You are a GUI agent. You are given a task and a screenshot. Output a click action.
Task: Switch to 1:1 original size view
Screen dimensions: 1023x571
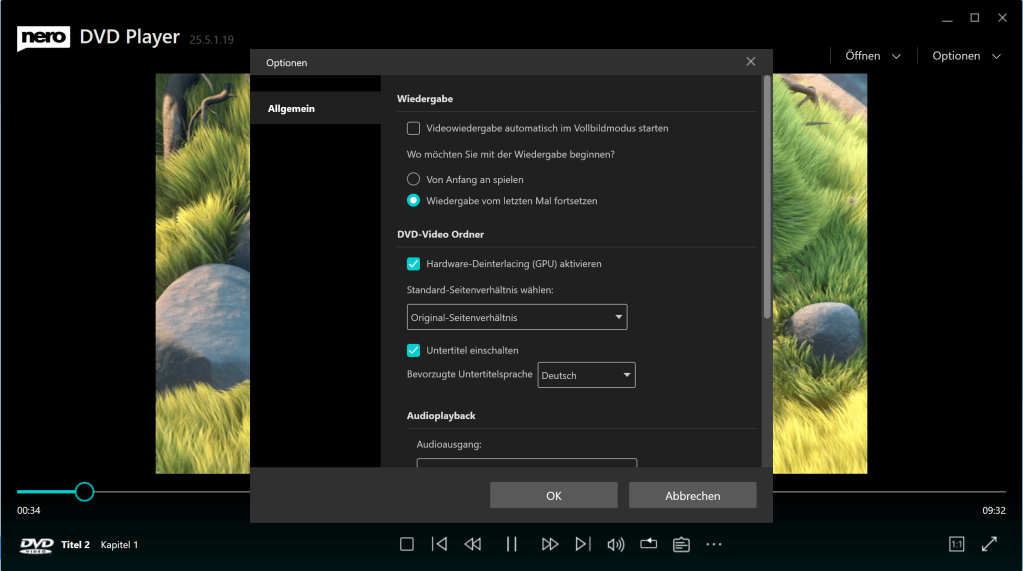(x=956, y=544)
